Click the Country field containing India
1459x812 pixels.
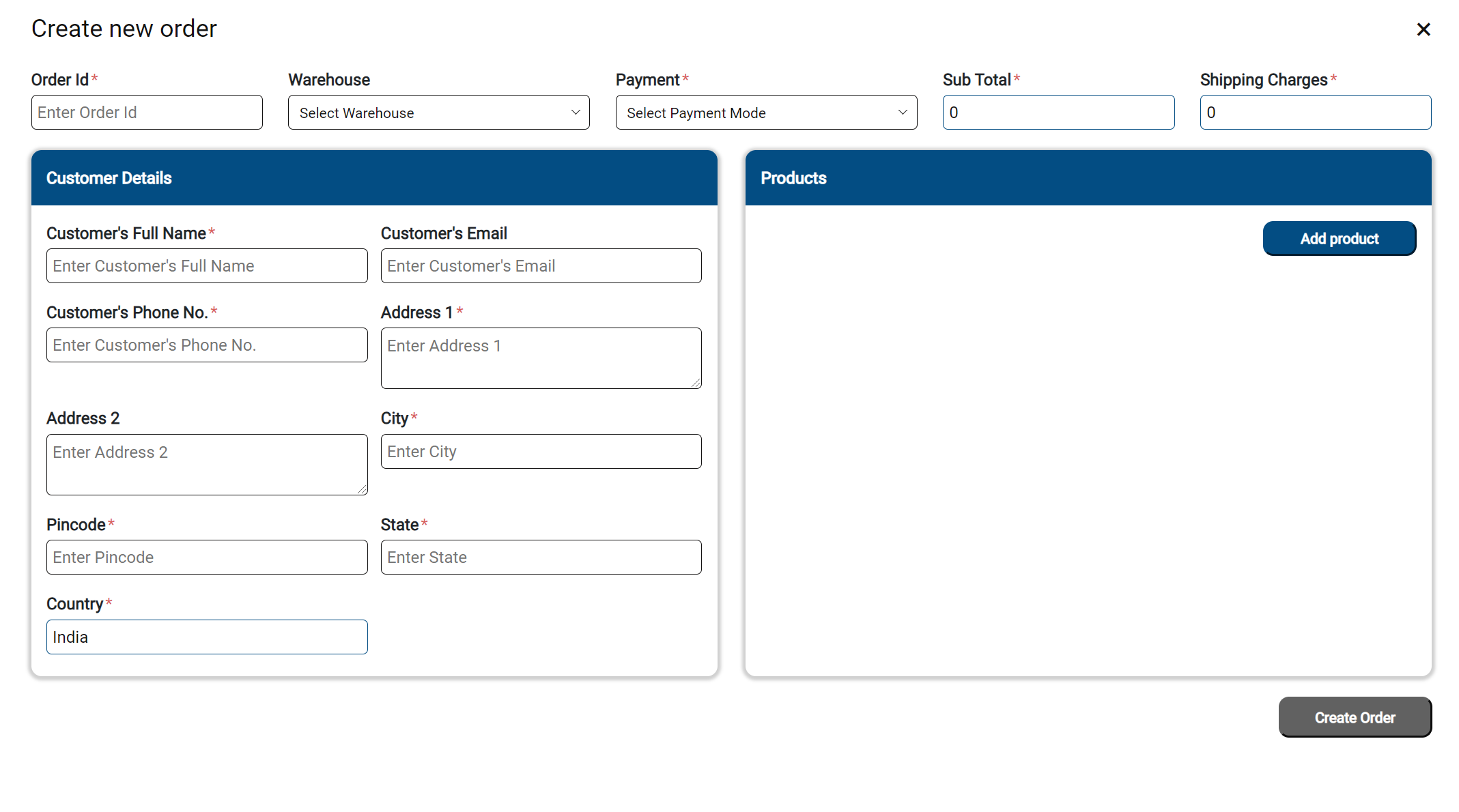pyautogui.click(x=207, y=637)
